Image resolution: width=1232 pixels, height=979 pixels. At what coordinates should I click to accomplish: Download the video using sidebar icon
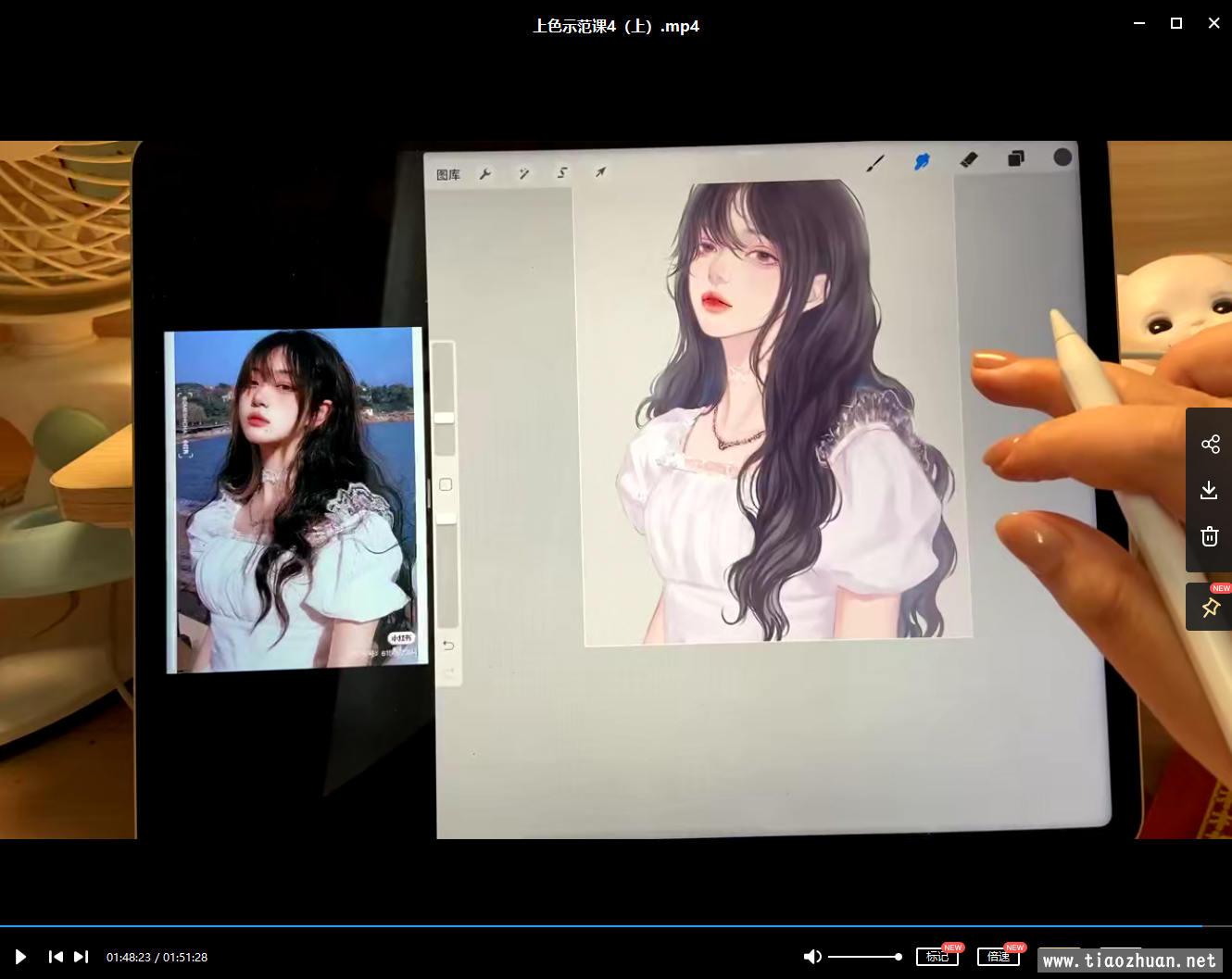pos(1209,490)
